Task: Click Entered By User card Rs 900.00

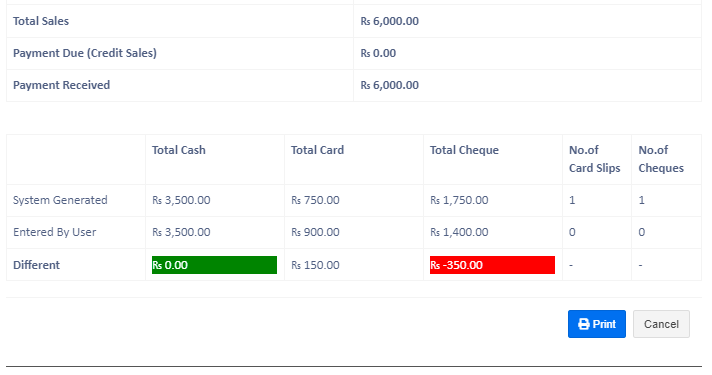Action: pos(315,232)
